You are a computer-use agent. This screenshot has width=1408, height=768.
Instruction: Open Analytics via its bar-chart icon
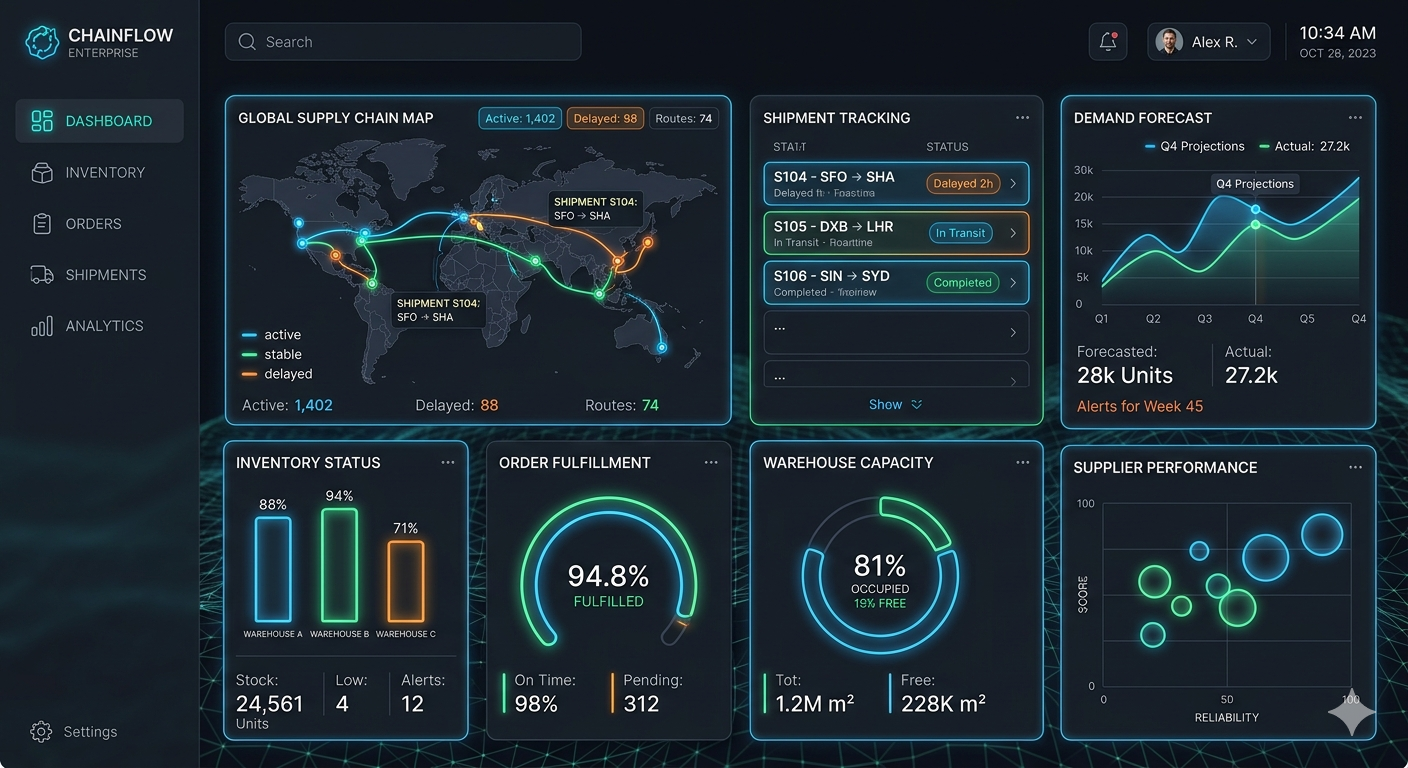click(x=41, y=325)
